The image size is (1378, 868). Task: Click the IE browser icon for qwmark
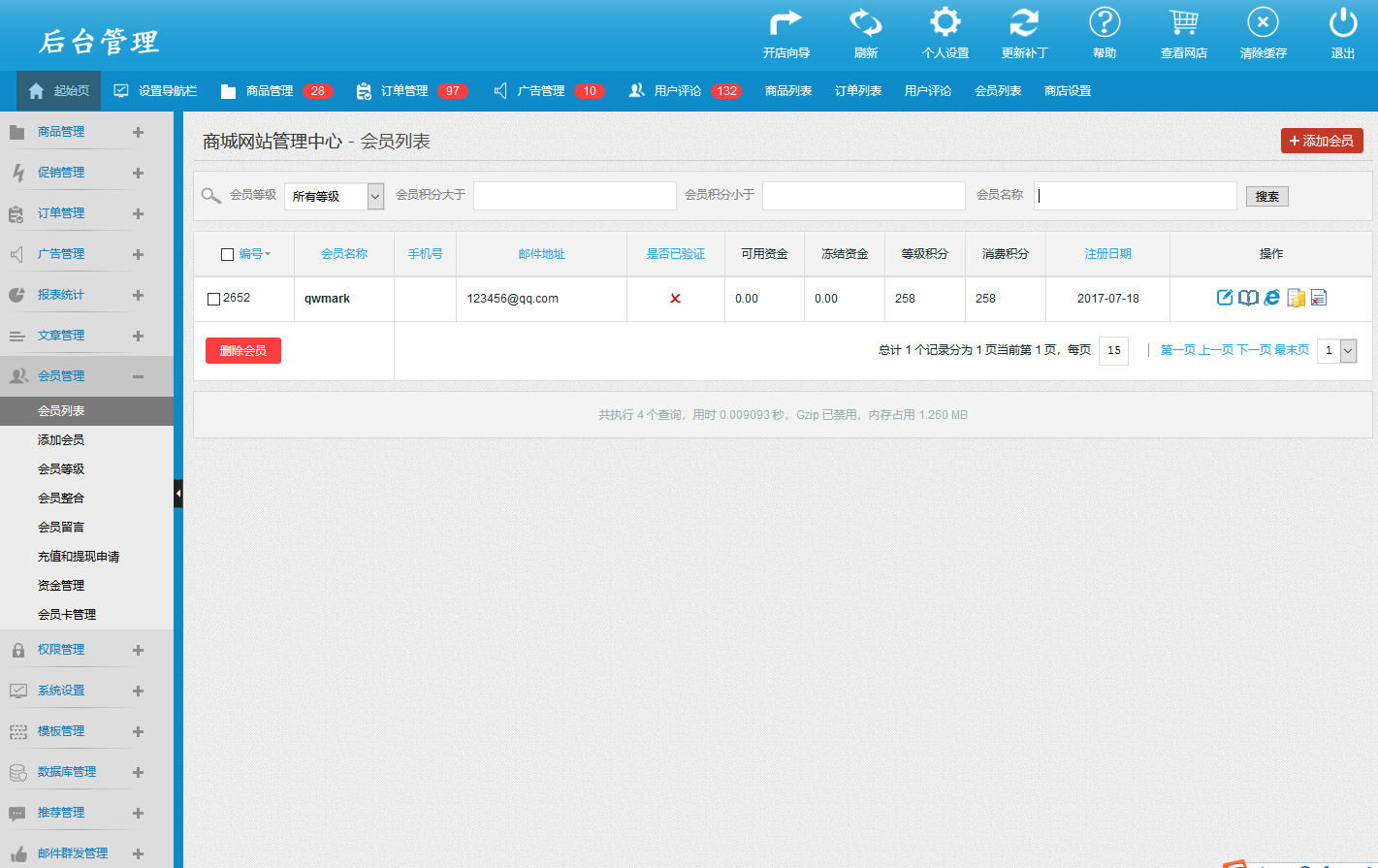click(x=1271, y=298)
